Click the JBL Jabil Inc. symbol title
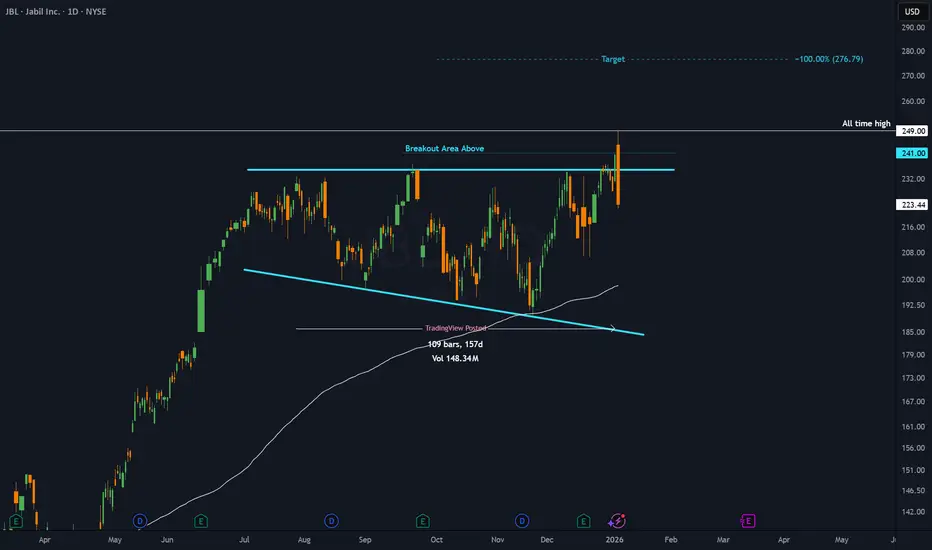The image size is (932, 550). (56, 11)
